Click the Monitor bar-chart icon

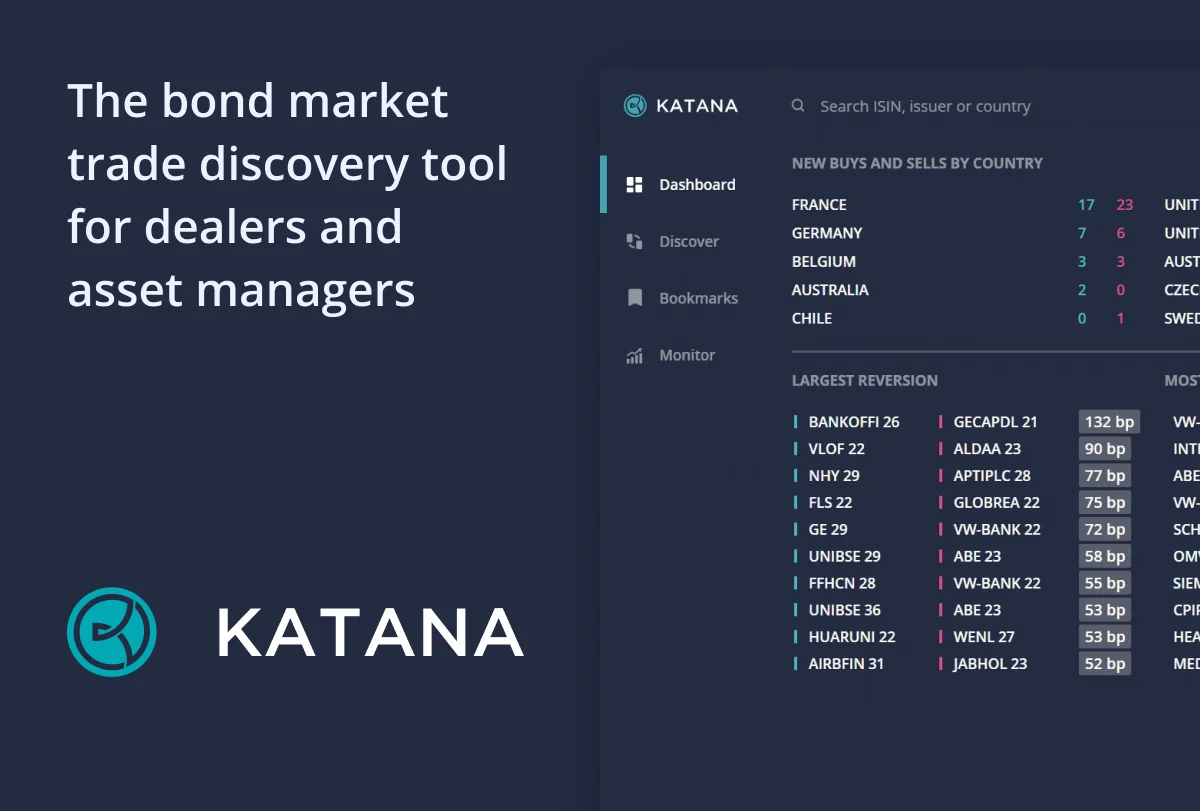[634, 354]
